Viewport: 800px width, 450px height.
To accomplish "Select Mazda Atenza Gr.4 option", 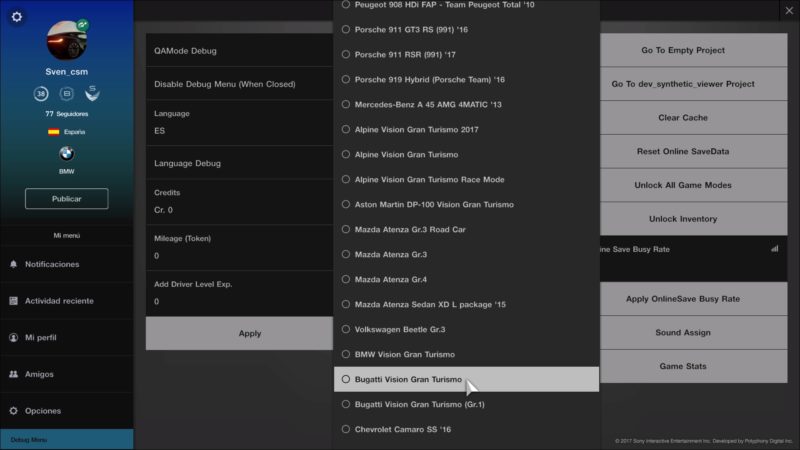I will [466, 280].
